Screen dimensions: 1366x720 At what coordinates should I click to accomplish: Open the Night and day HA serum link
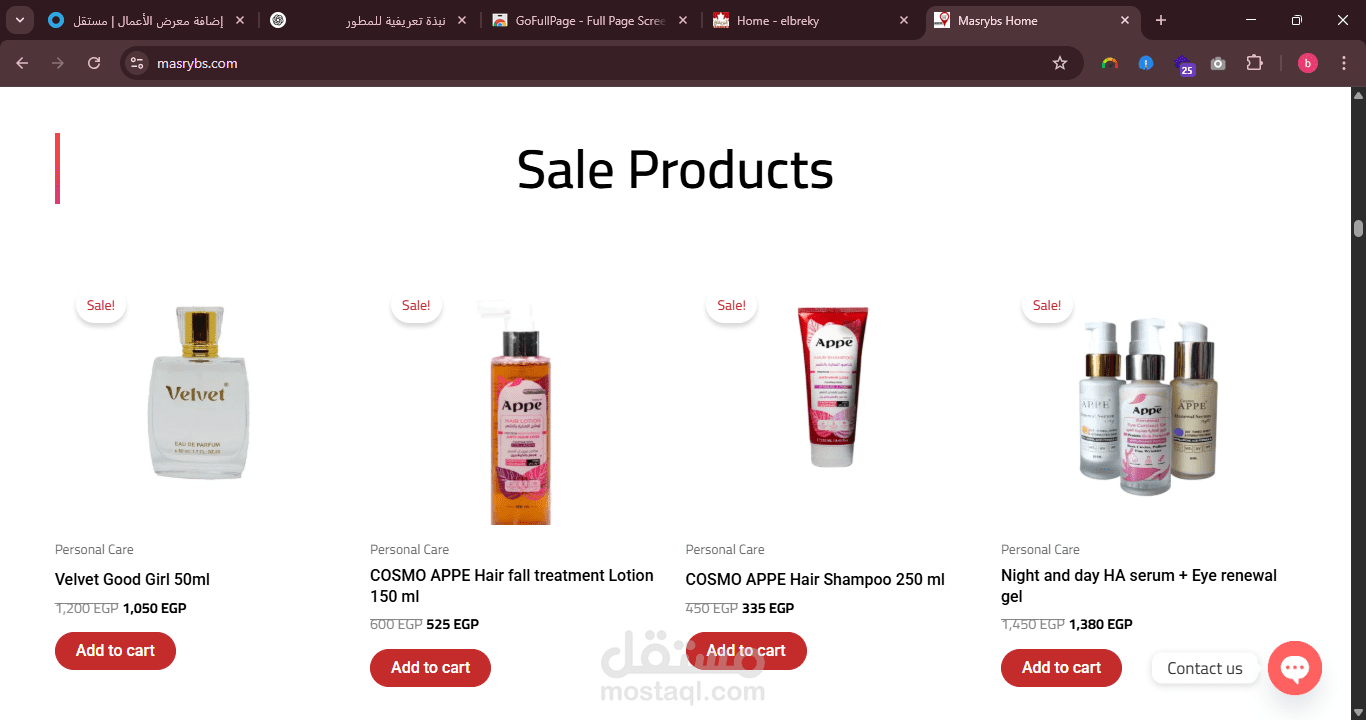pos(1139,586)
